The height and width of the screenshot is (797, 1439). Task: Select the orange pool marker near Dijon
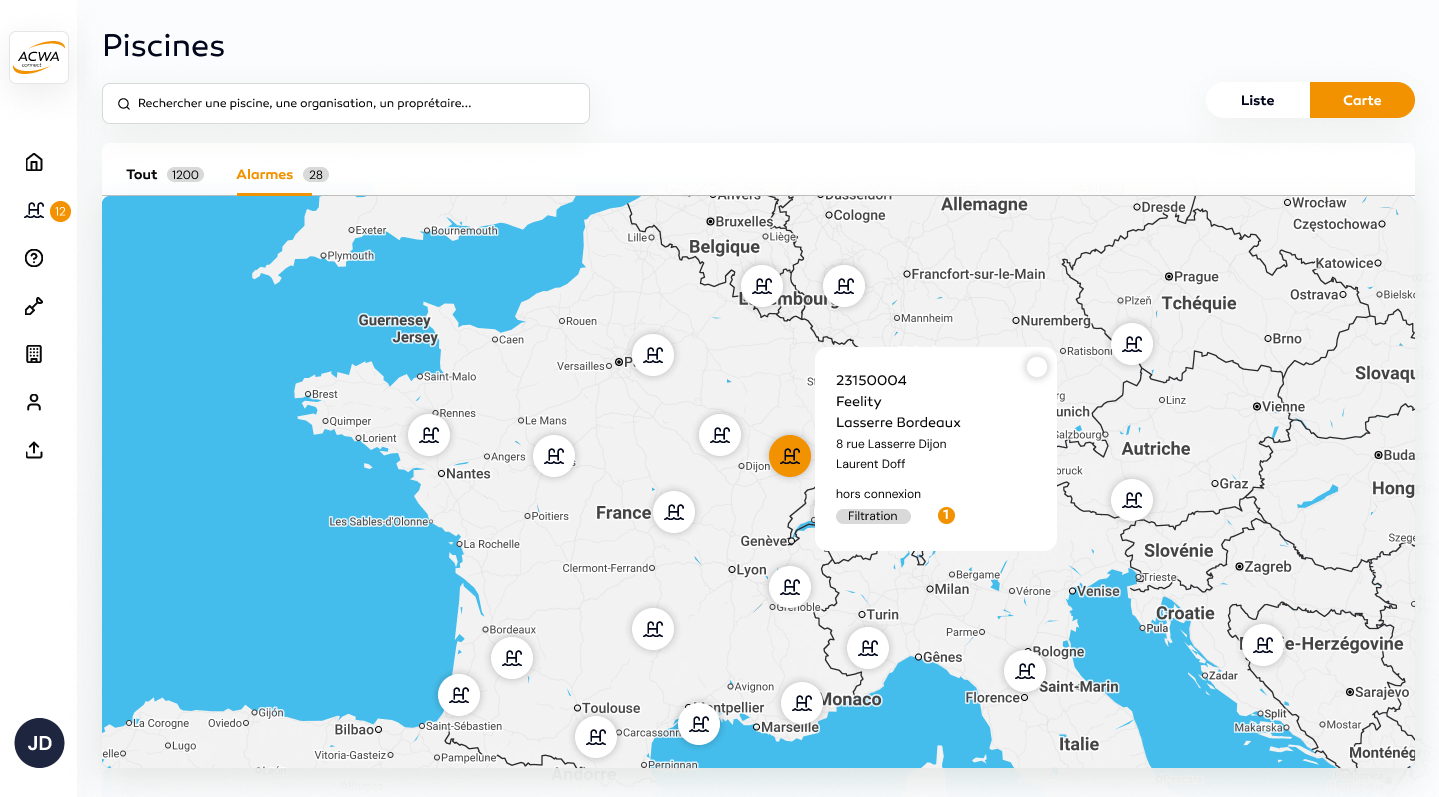tap(790, 456)
